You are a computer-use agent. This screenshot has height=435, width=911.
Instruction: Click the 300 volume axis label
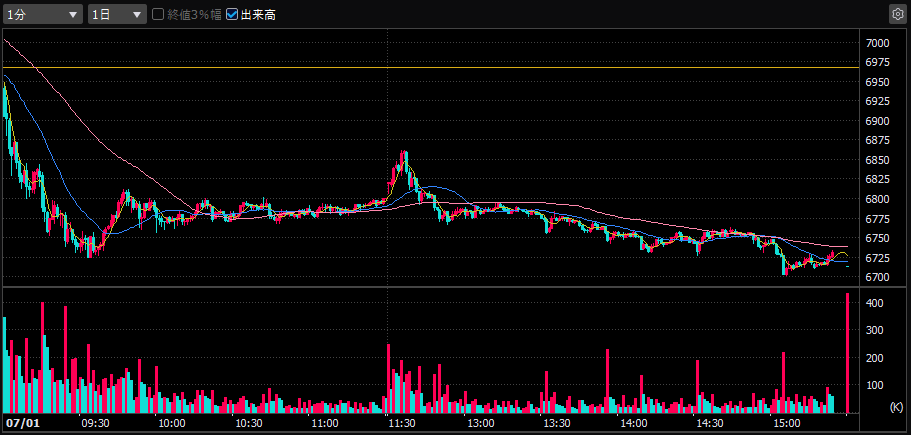coord(875,330)
